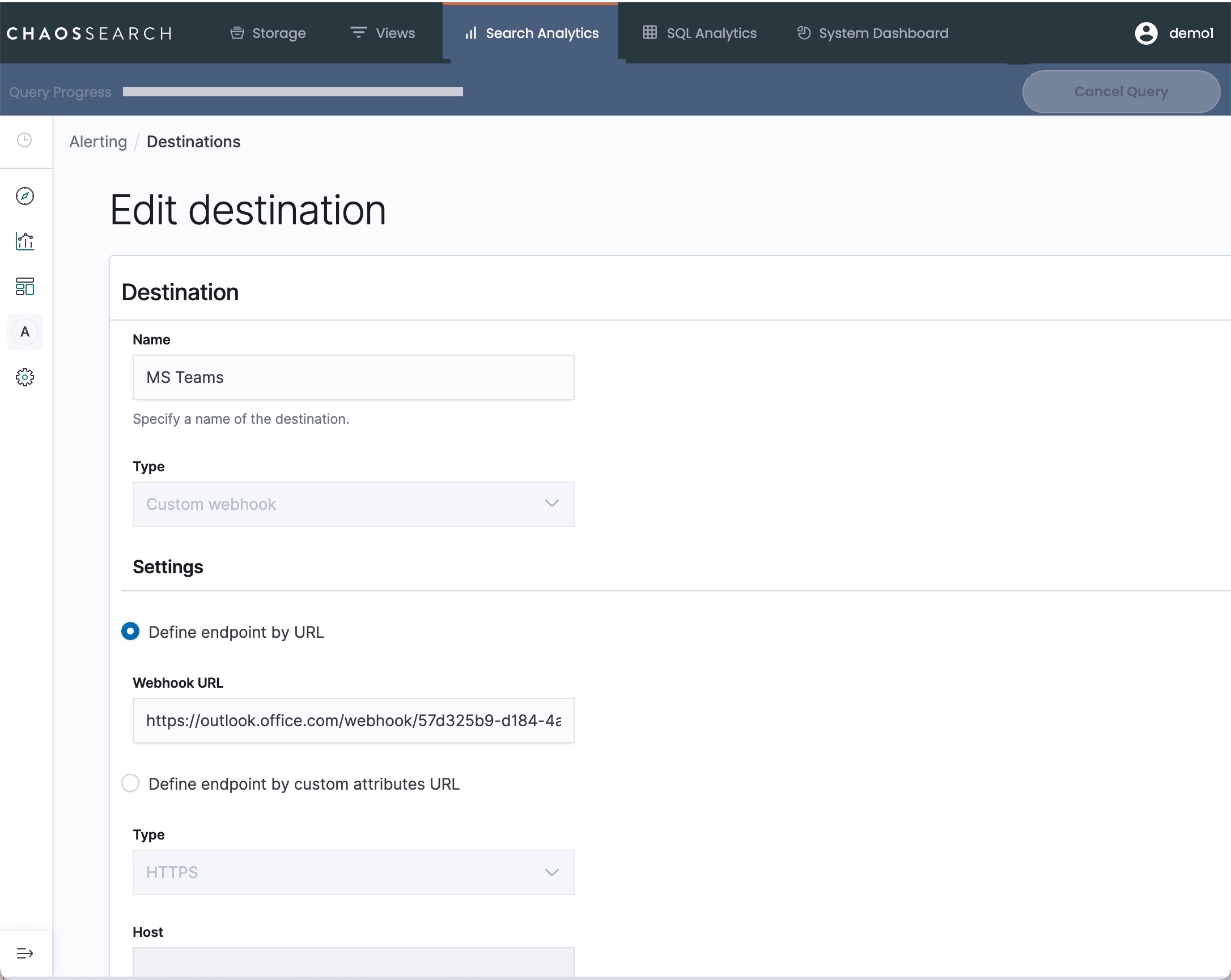1231x980 pixels.
Task: Open the Alerting 'A' icon in sidebar
Action: pos(24,331)
